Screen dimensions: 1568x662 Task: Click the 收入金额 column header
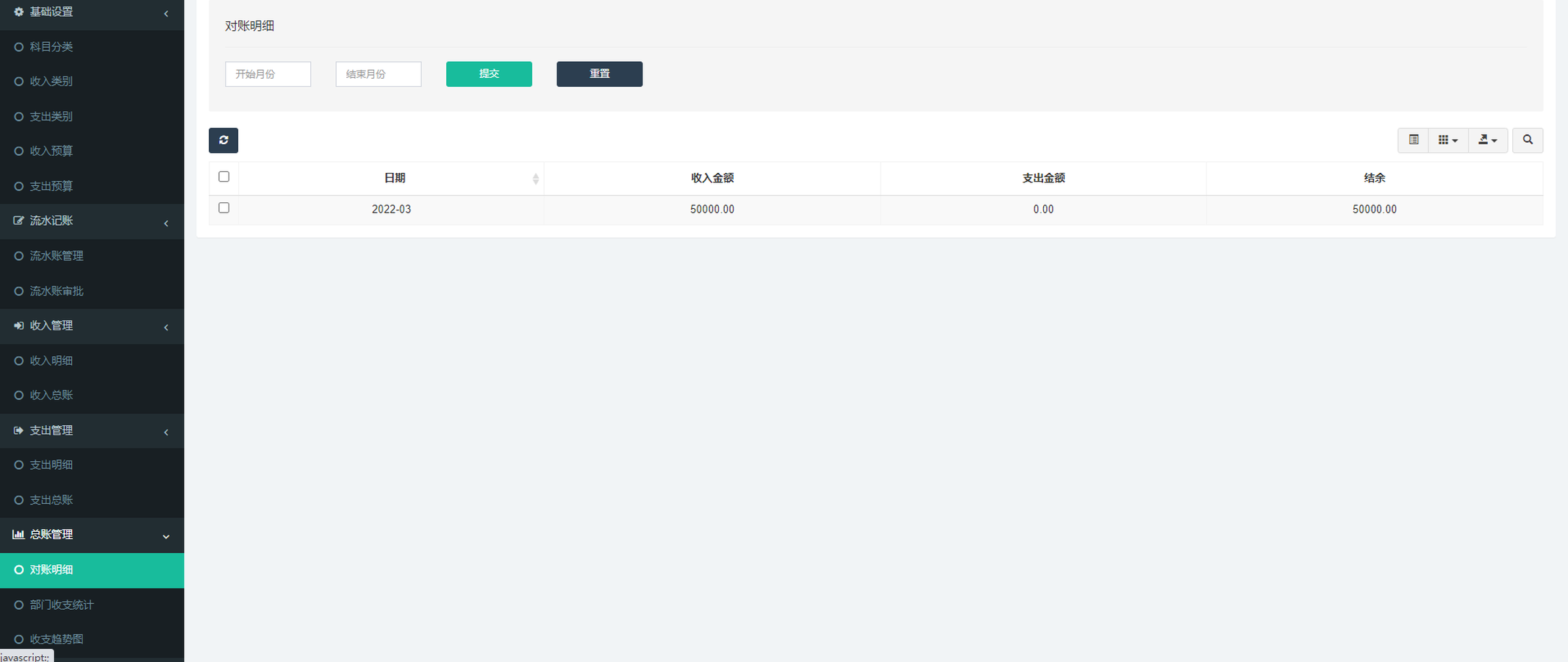click(712, 178)
